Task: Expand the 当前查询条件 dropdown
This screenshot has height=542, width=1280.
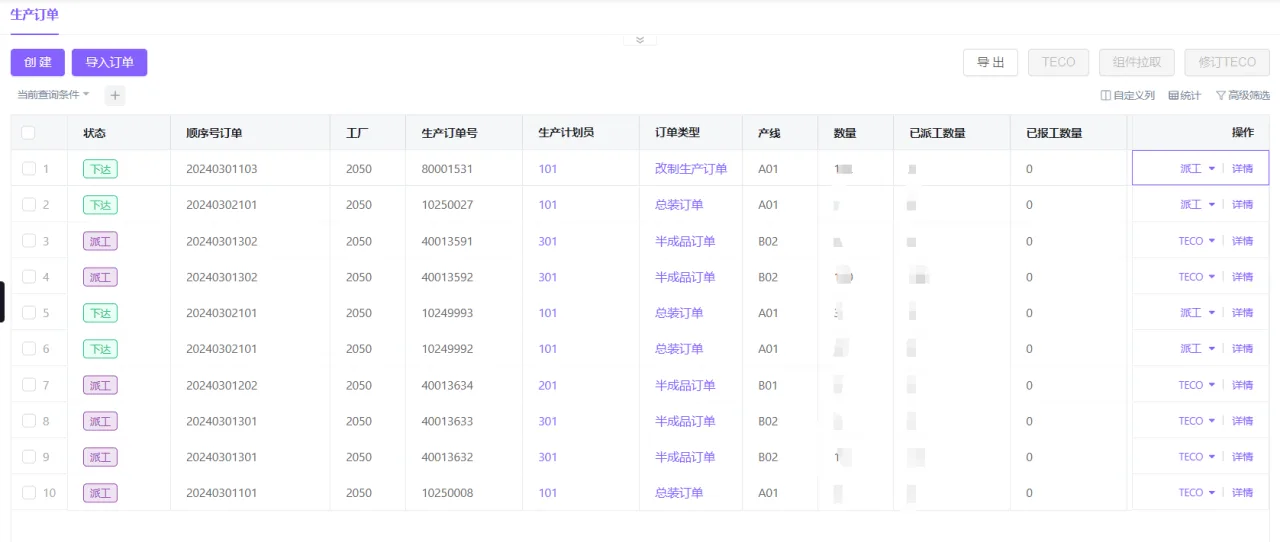Action: [53, 95]
